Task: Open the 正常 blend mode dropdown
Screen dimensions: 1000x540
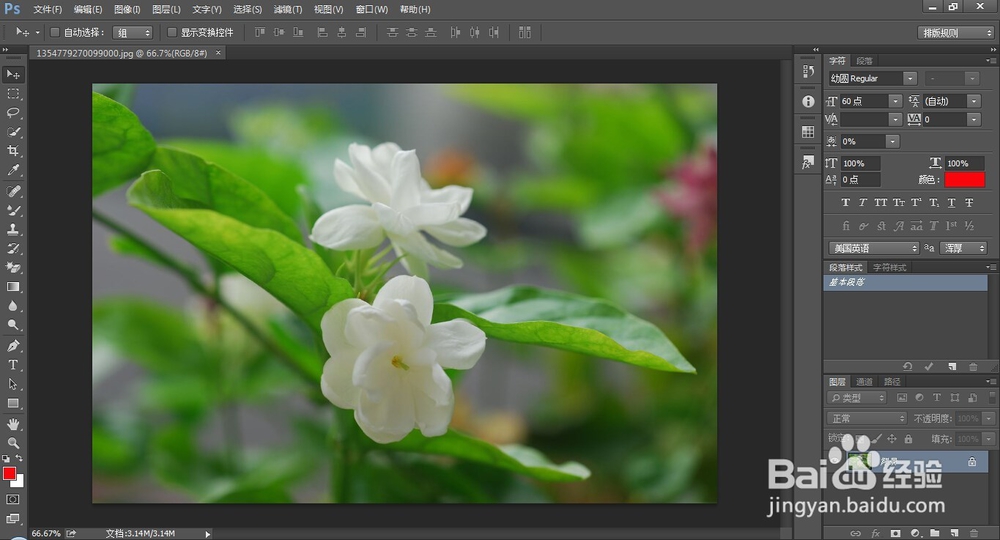Action: click(867, 418)
